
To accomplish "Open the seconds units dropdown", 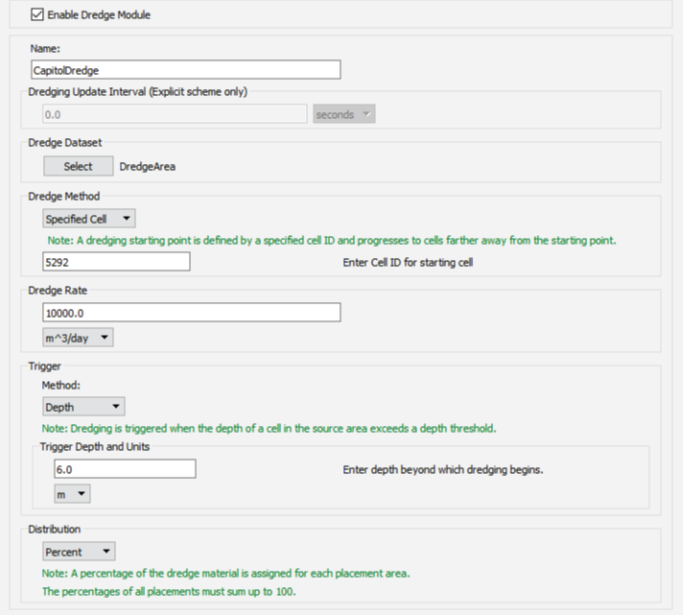I will point(344,114).
